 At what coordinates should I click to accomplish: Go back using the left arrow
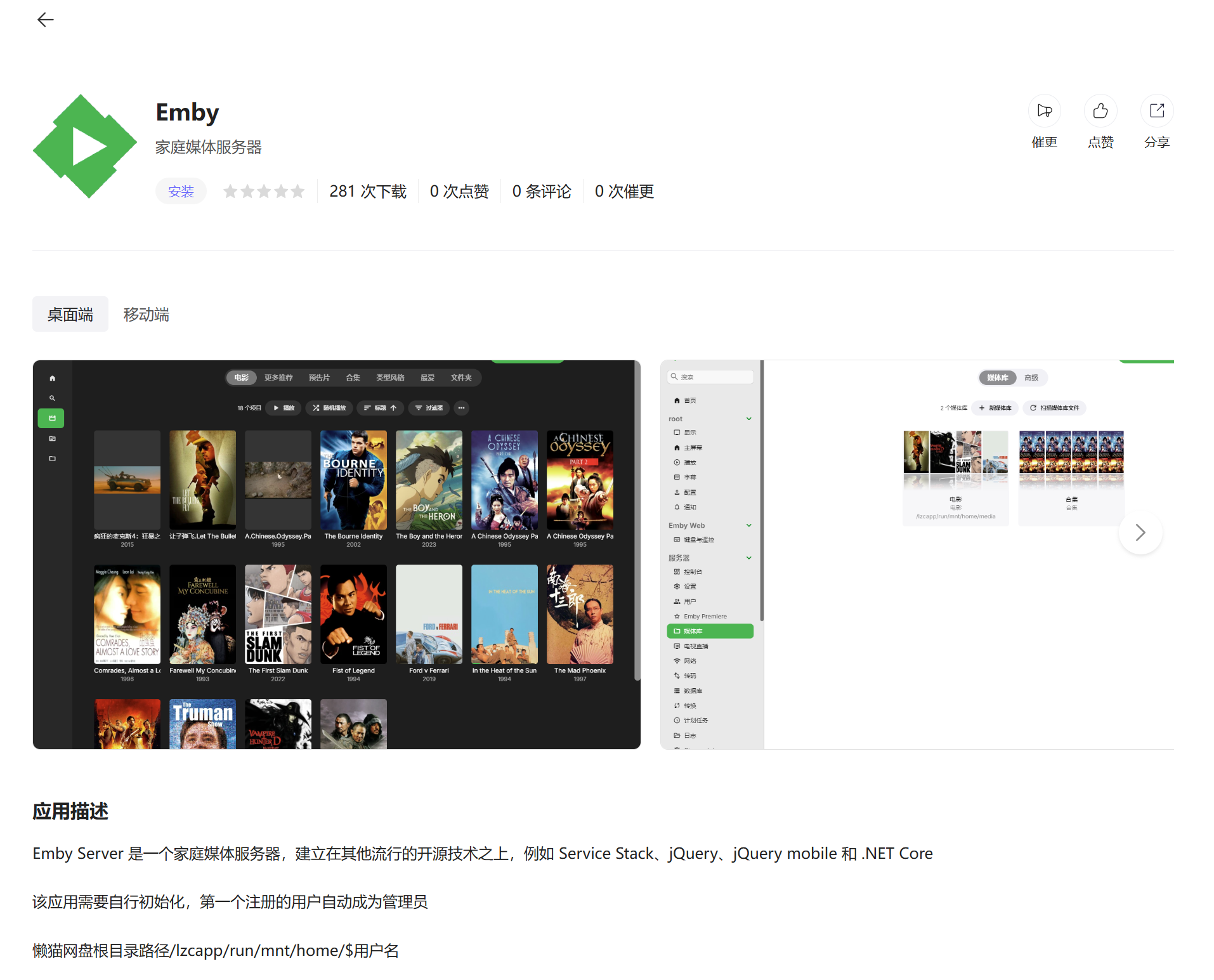[46, 20]
